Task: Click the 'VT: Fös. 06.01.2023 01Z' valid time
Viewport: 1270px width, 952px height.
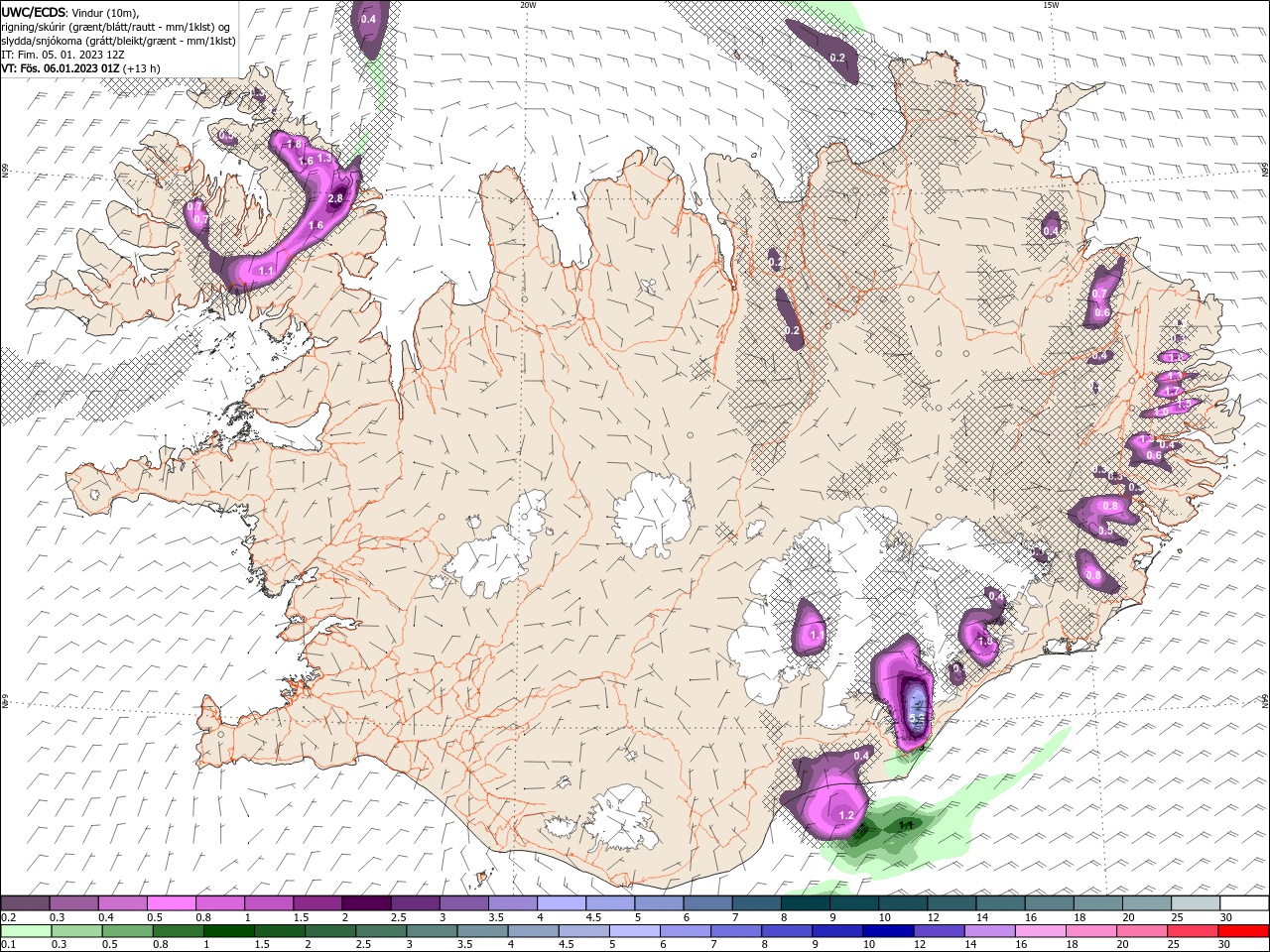Action: click(61, 68)
